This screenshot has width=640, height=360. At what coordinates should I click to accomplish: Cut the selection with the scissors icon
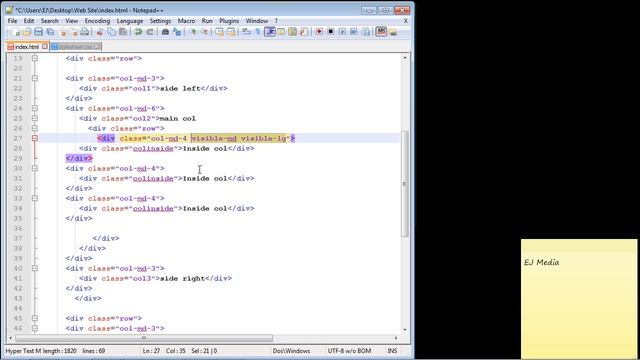pos(99,32)
